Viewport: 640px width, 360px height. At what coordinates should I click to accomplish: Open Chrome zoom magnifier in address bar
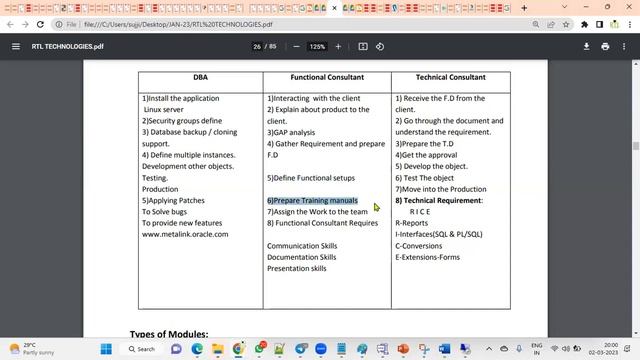(x=536, y=24)
